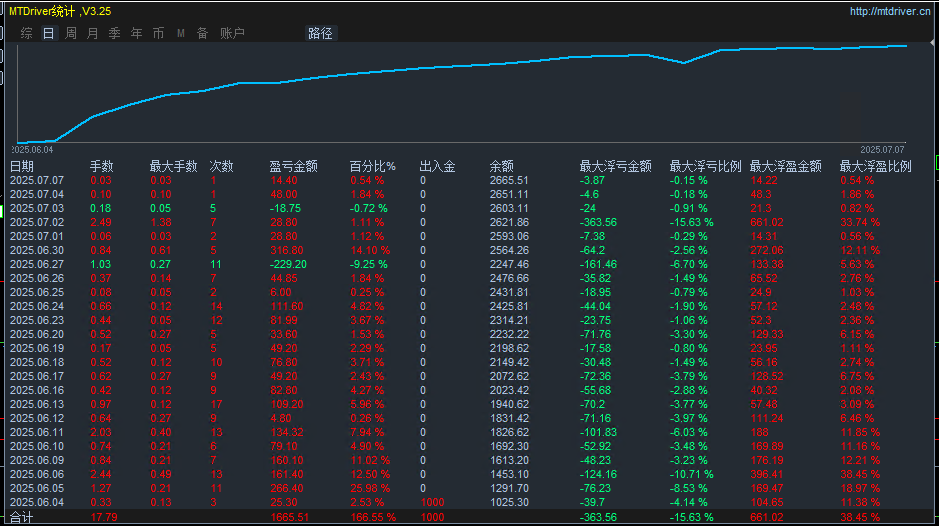Select the 2025.06.04 date cell in table
939x526 pixels.
37,502
